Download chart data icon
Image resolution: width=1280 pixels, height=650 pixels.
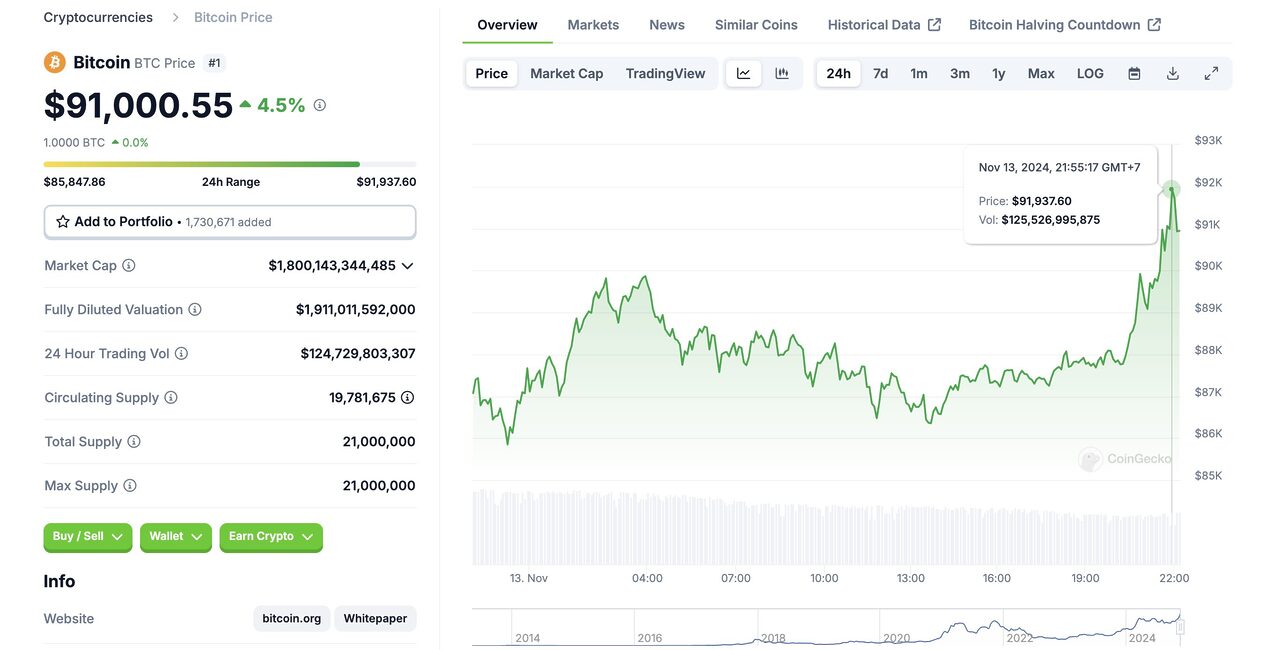tap(1173, 73)
